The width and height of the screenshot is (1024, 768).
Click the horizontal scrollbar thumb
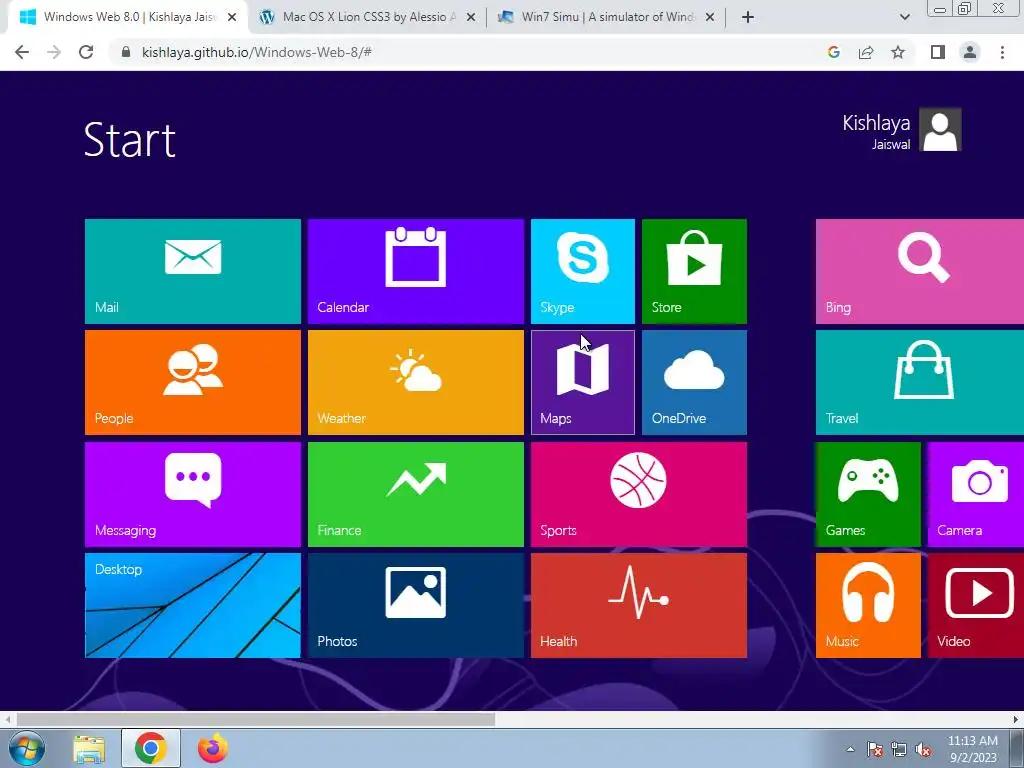(256, 720)
